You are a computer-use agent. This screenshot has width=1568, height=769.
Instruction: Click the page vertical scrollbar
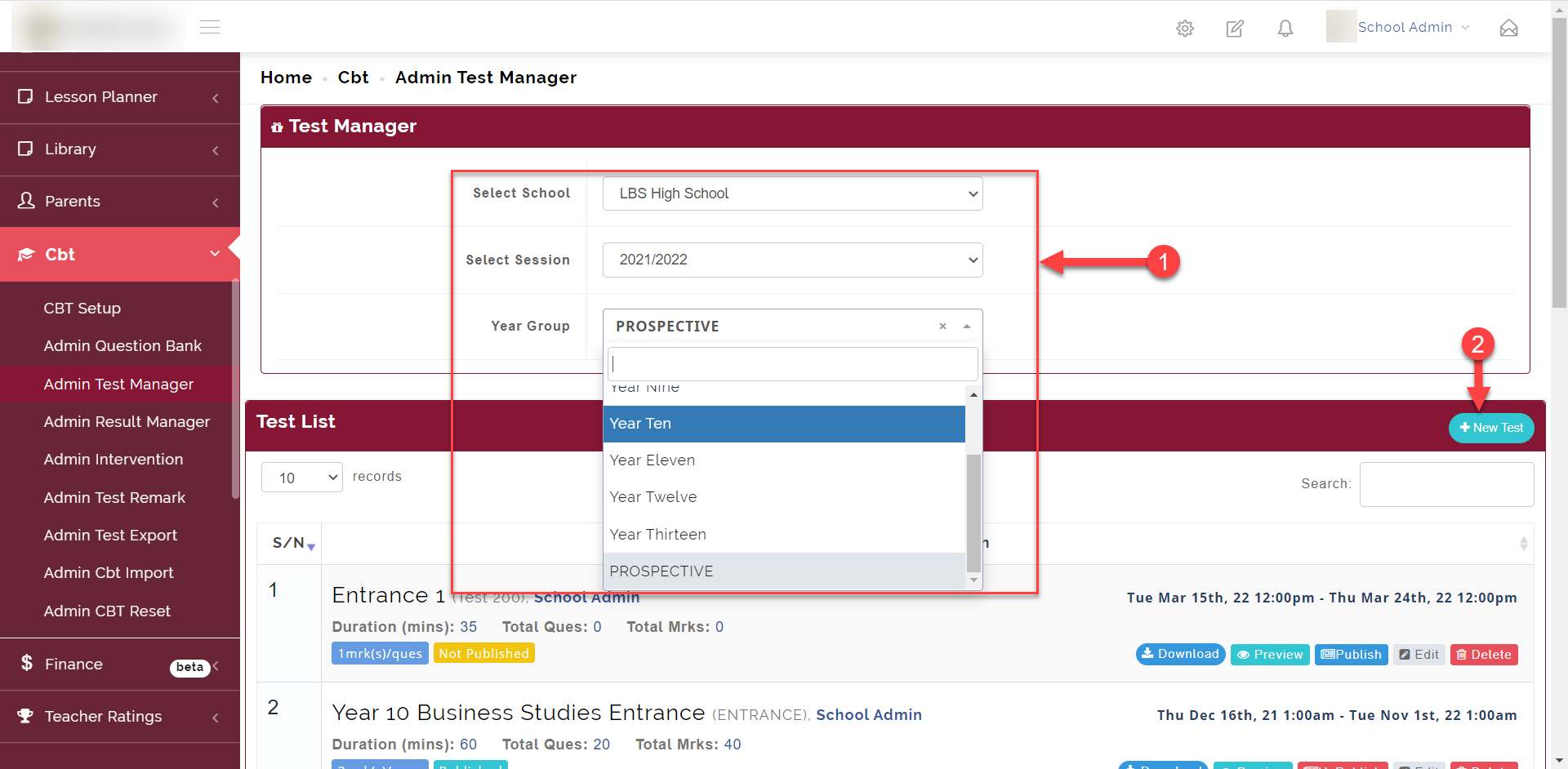tap(1559, 163)
